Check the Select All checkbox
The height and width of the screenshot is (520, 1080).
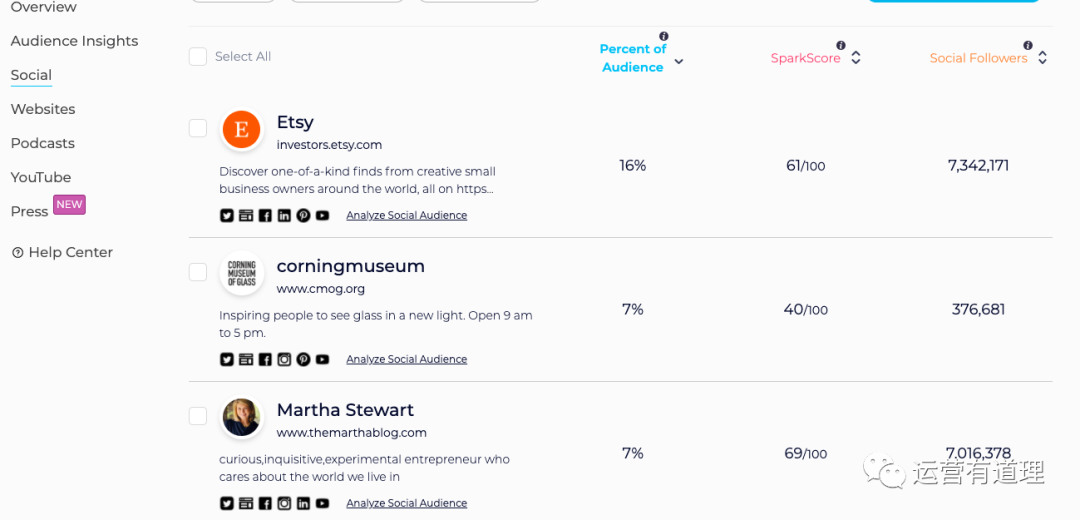coord(198,57)
